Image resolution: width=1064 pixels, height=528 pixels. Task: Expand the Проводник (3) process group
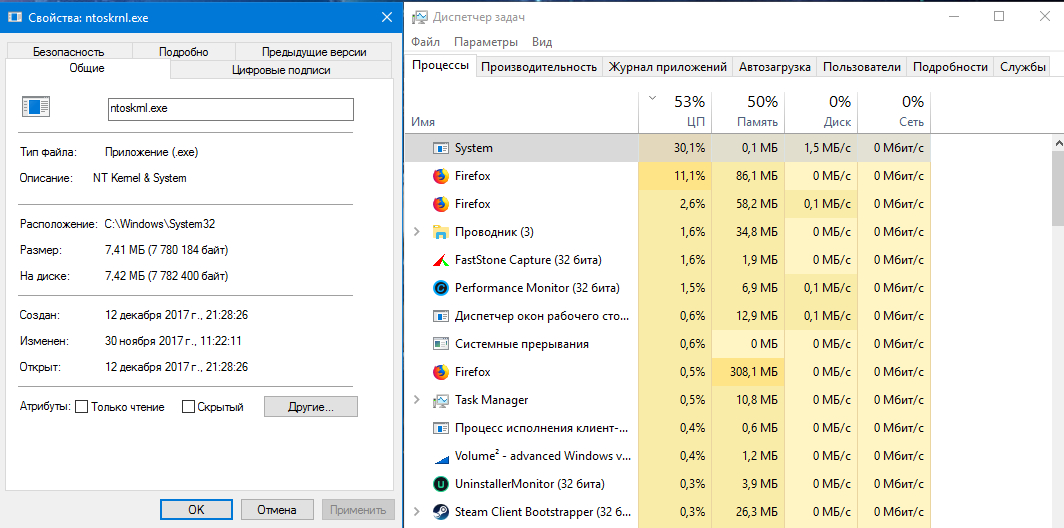coord(417,232)
